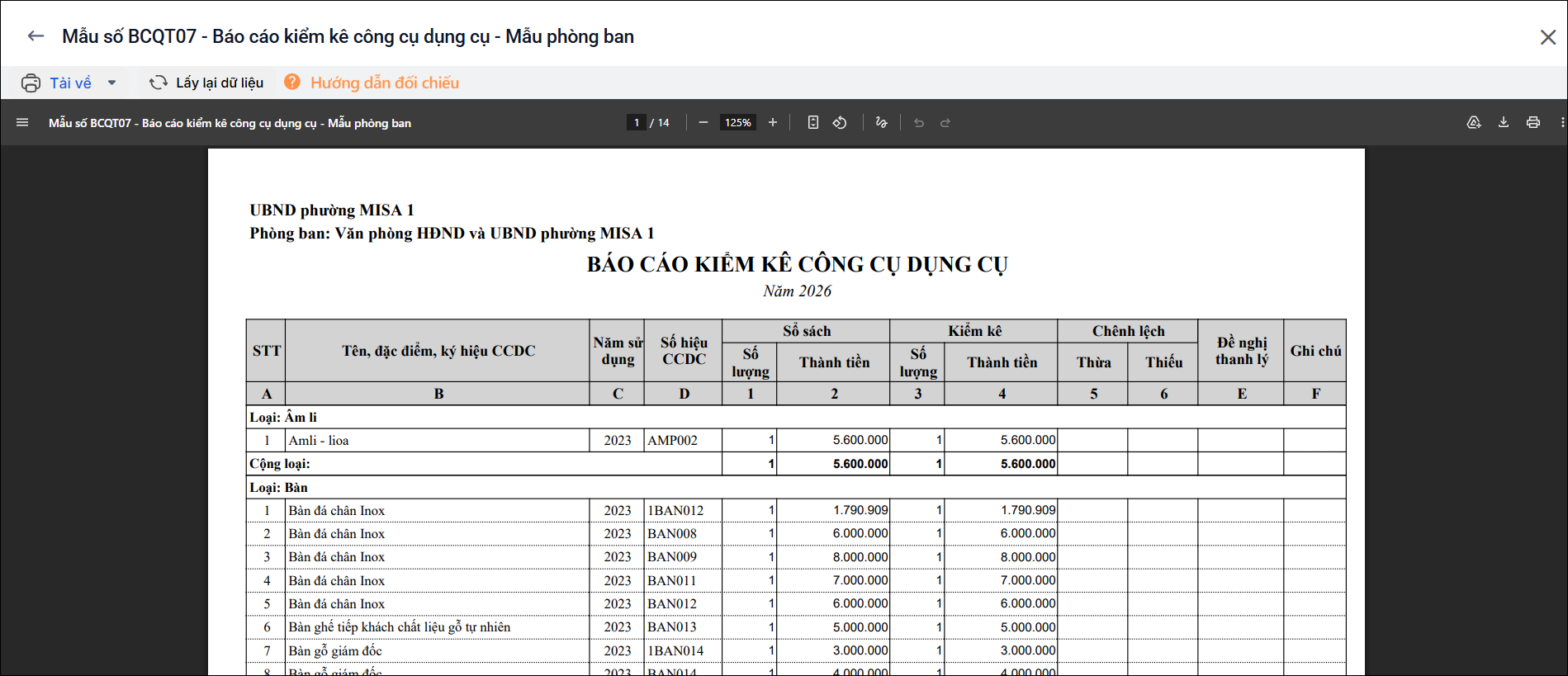Click the Kiểm kê amount 8.000.000

1028,556
